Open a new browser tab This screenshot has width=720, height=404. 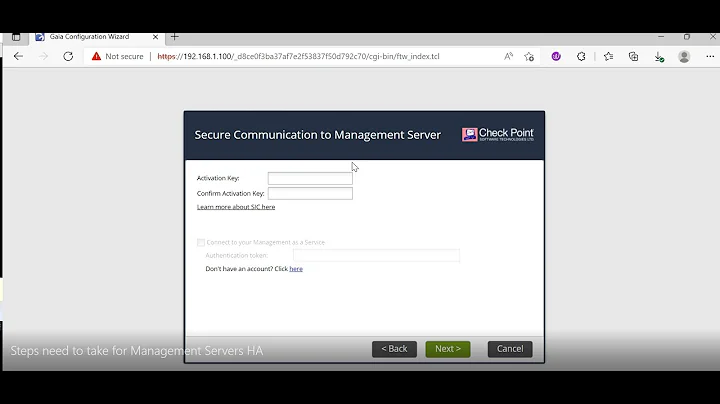point(174,37)
